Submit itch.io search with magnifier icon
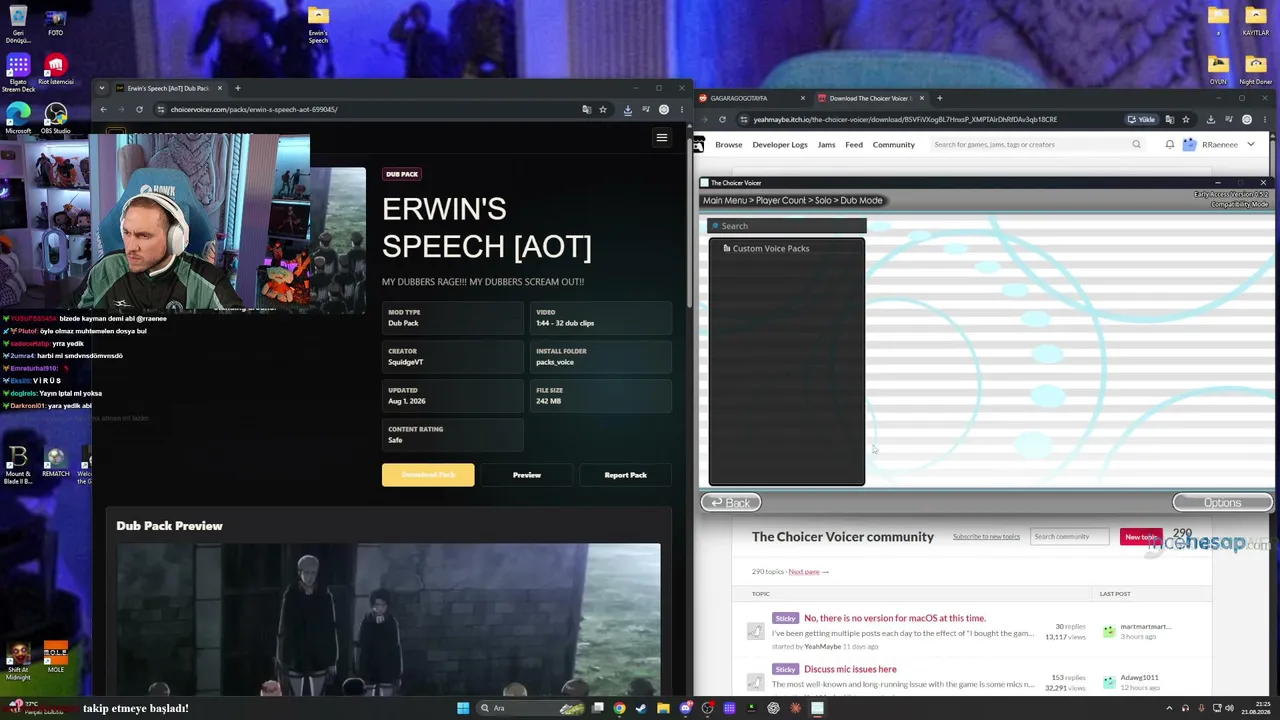The image size is (1280, 720). [1136, 145]
